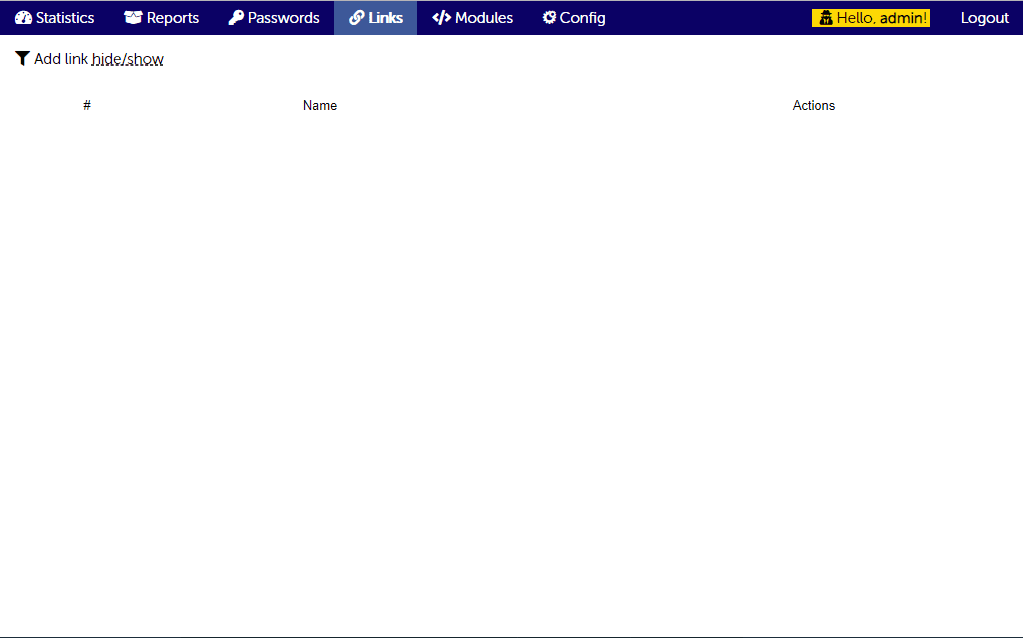Click the key icon beside Passwords
Screen dimensions: 1023x638
point(235,17)
